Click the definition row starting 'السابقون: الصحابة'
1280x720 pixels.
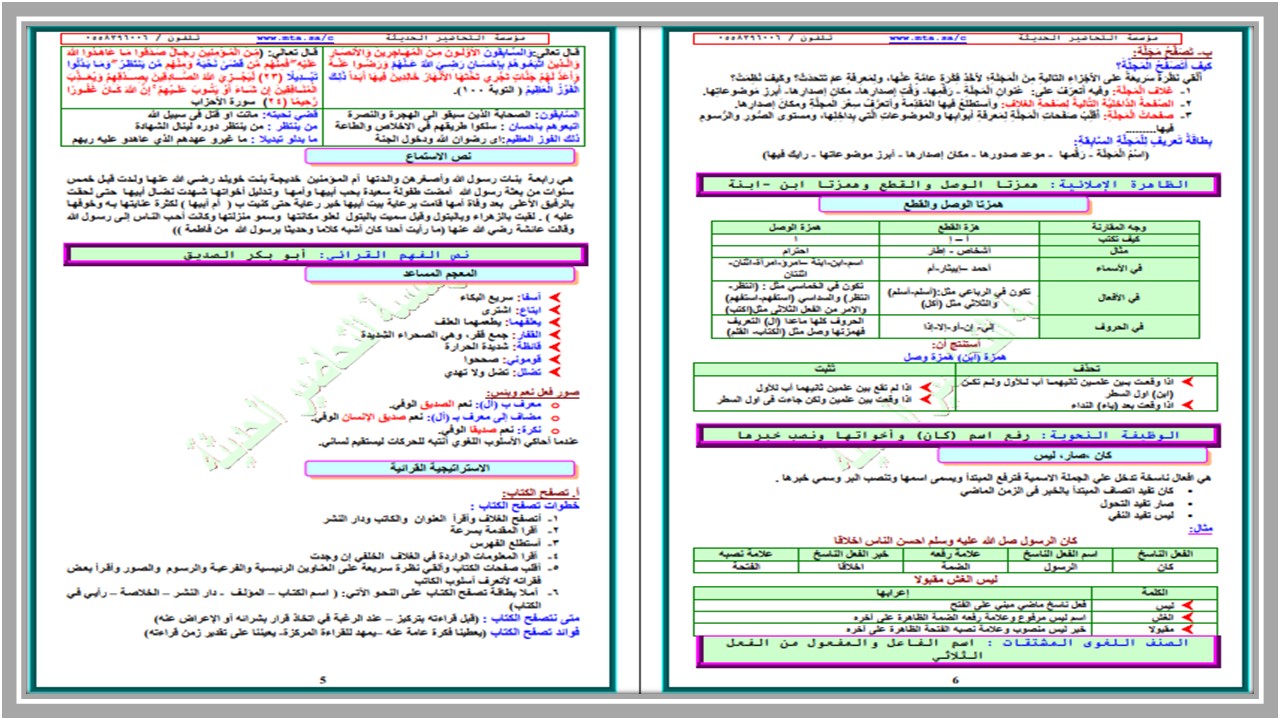(461, 116)
